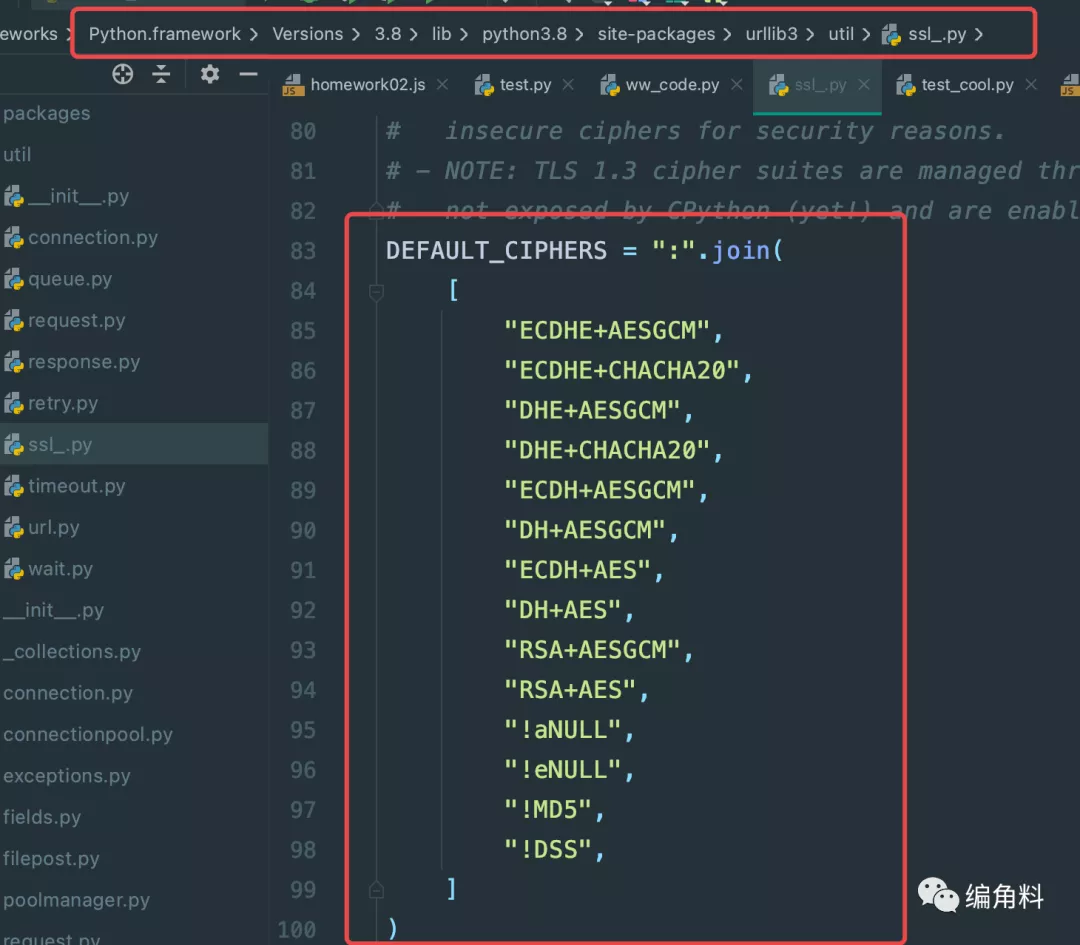Collapse the code fold at line 84
Viewport: 1080px width, 945px height.
point(377,291)
